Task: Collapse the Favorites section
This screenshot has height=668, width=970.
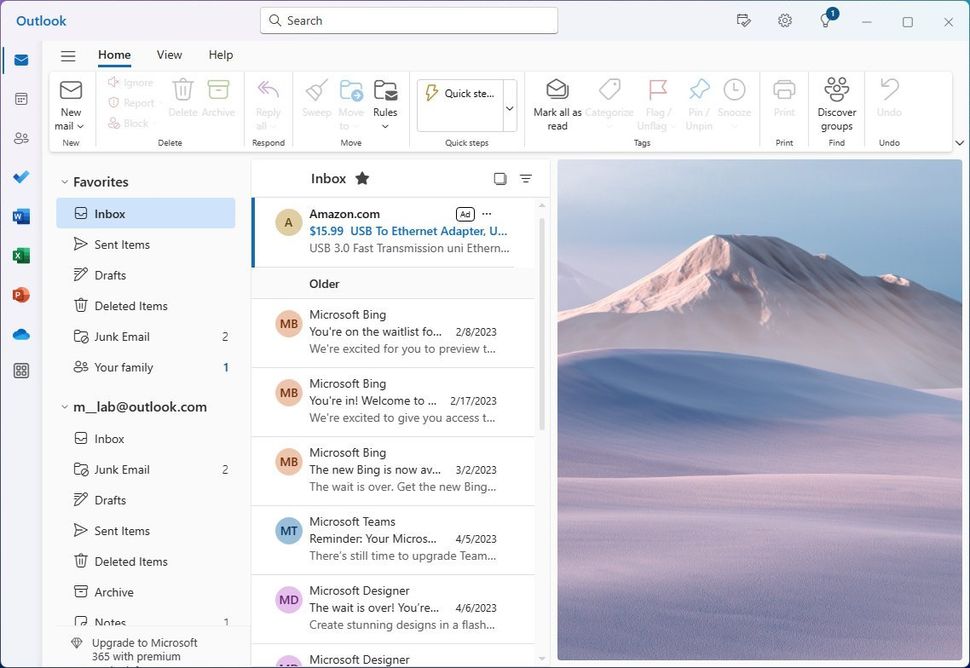Action: (64, 181)
